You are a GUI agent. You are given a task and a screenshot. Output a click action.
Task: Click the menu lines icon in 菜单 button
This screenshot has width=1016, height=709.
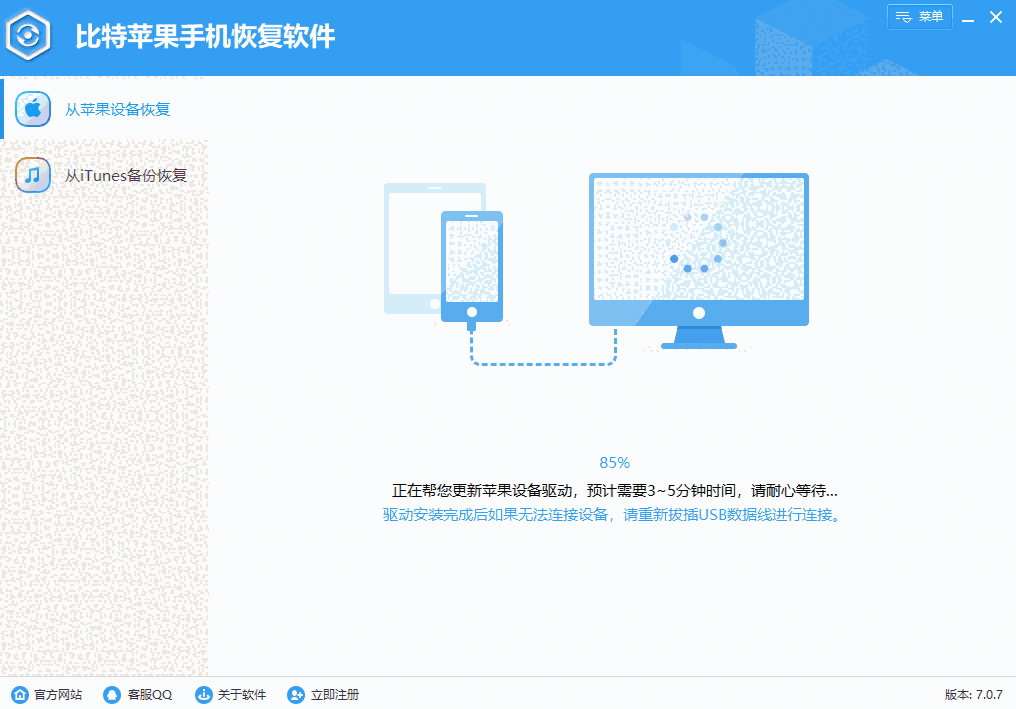[x=905, y=17]
